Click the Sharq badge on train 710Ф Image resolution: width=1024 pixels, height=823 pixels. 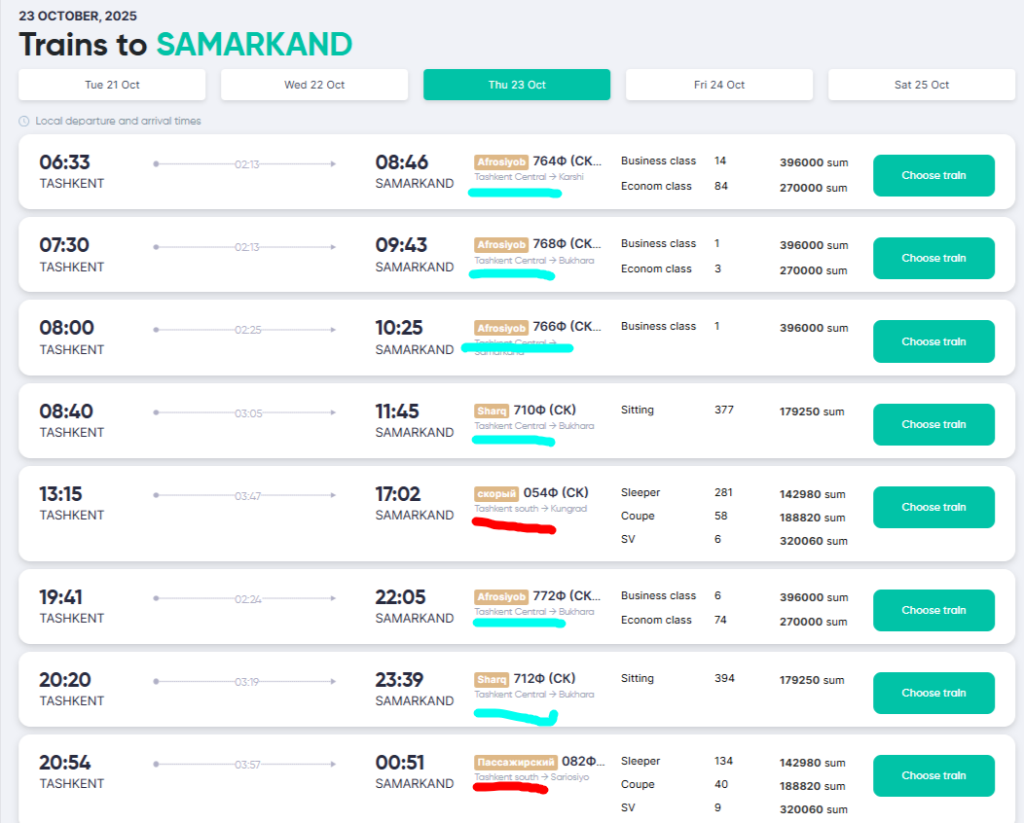(491, 410)
